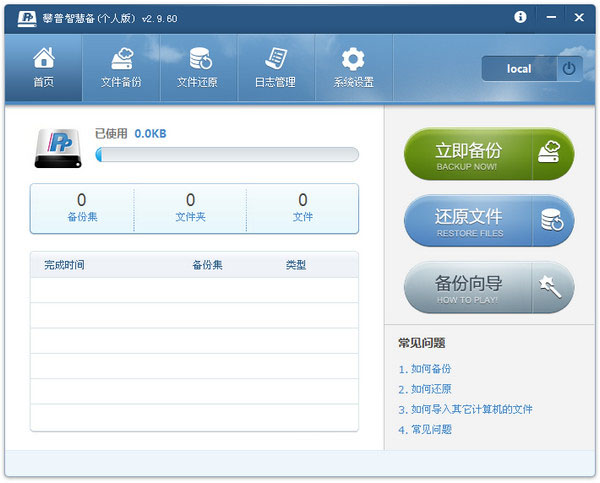Open the 首页 home tab
600x483 pixels.
coord(44,68)
